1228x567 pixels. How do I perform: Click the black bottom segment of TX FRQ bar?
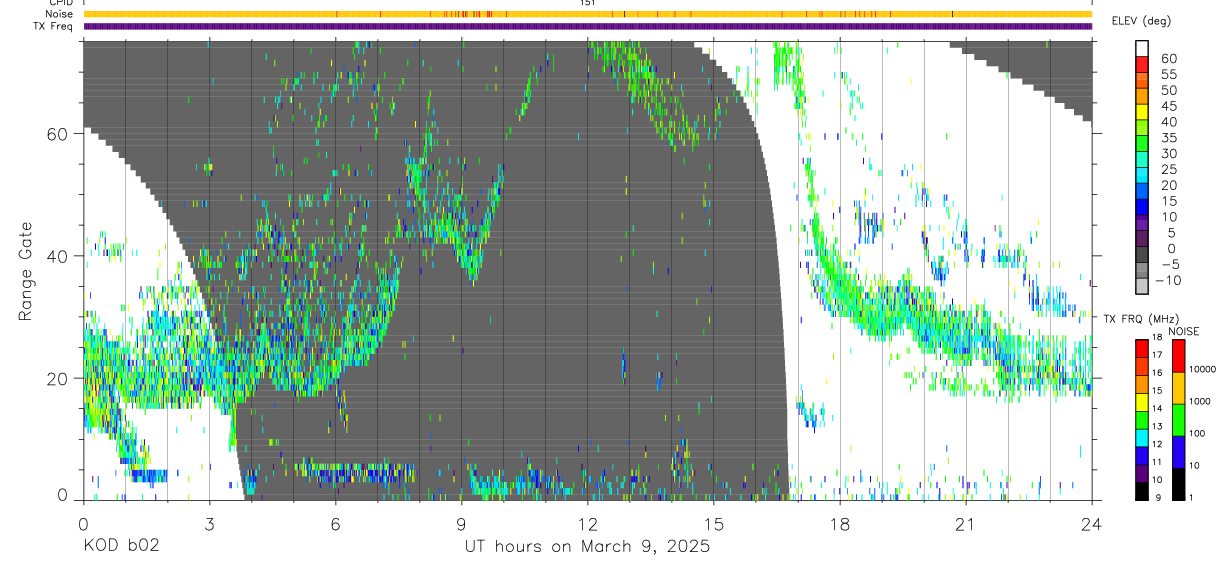(x=1142, y=491)
